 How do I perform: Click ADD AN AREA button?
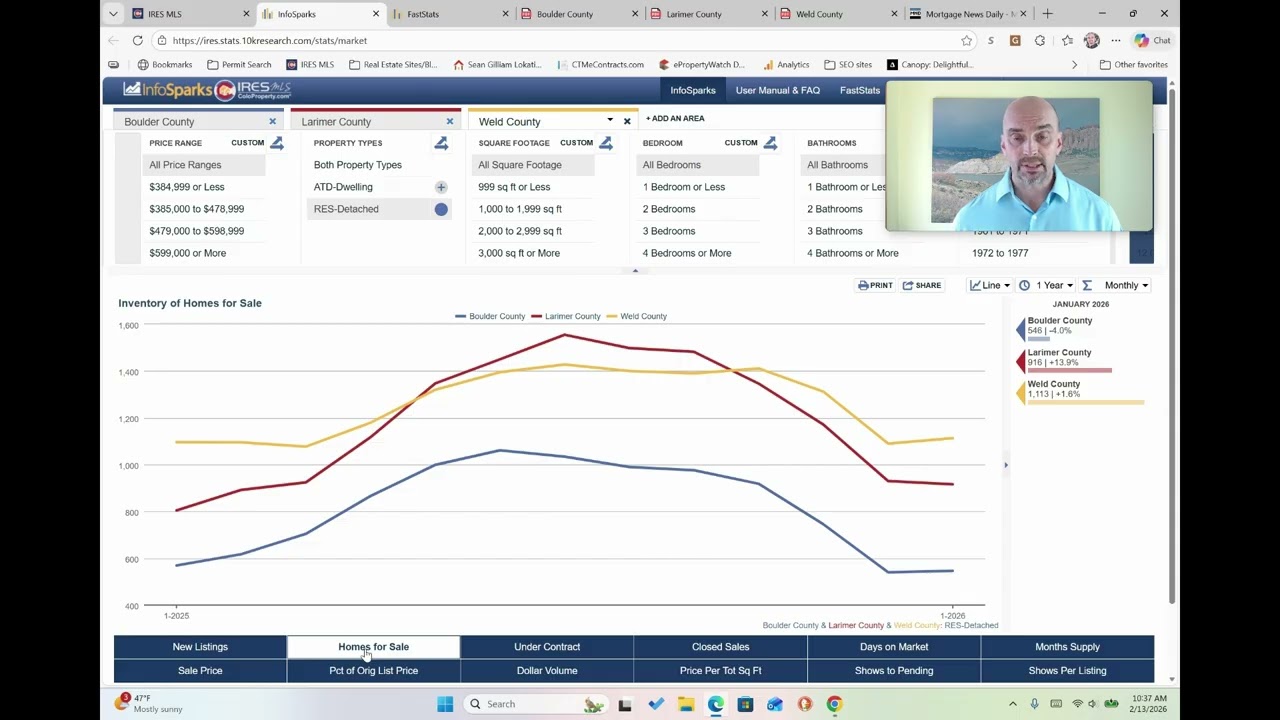(675, 118)
